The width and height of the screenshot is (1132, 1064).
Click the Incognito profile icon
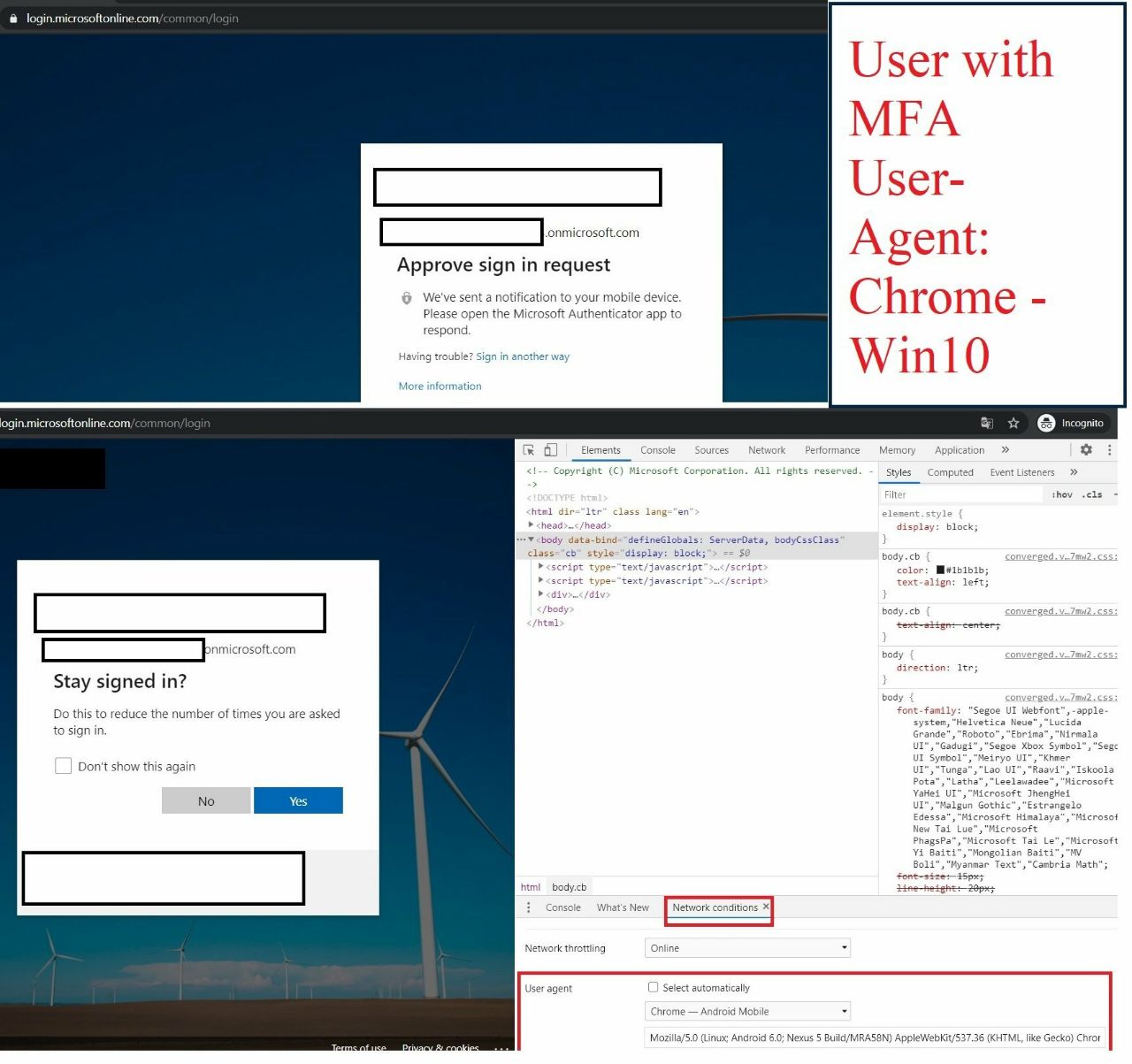point(1046,424)
